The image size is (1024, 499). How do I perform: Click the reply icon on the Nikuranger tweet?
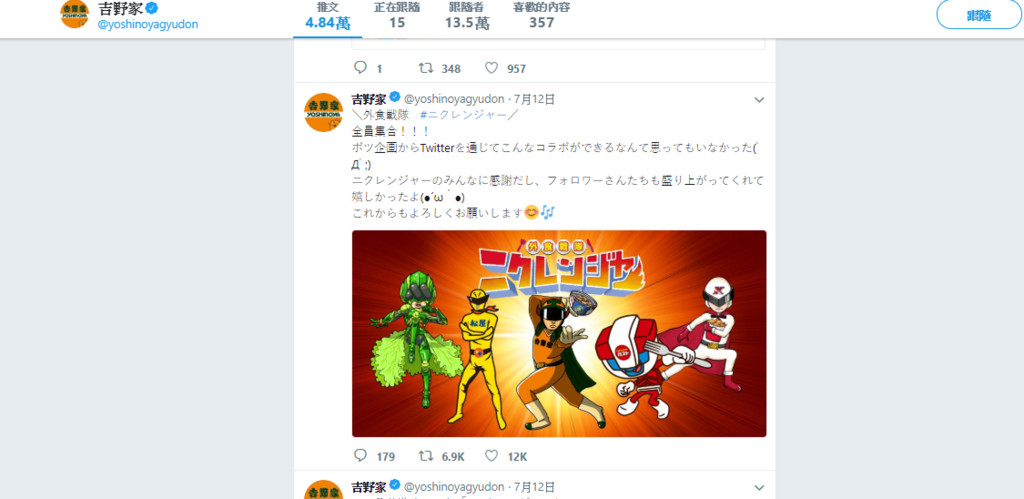click(360, 456)
